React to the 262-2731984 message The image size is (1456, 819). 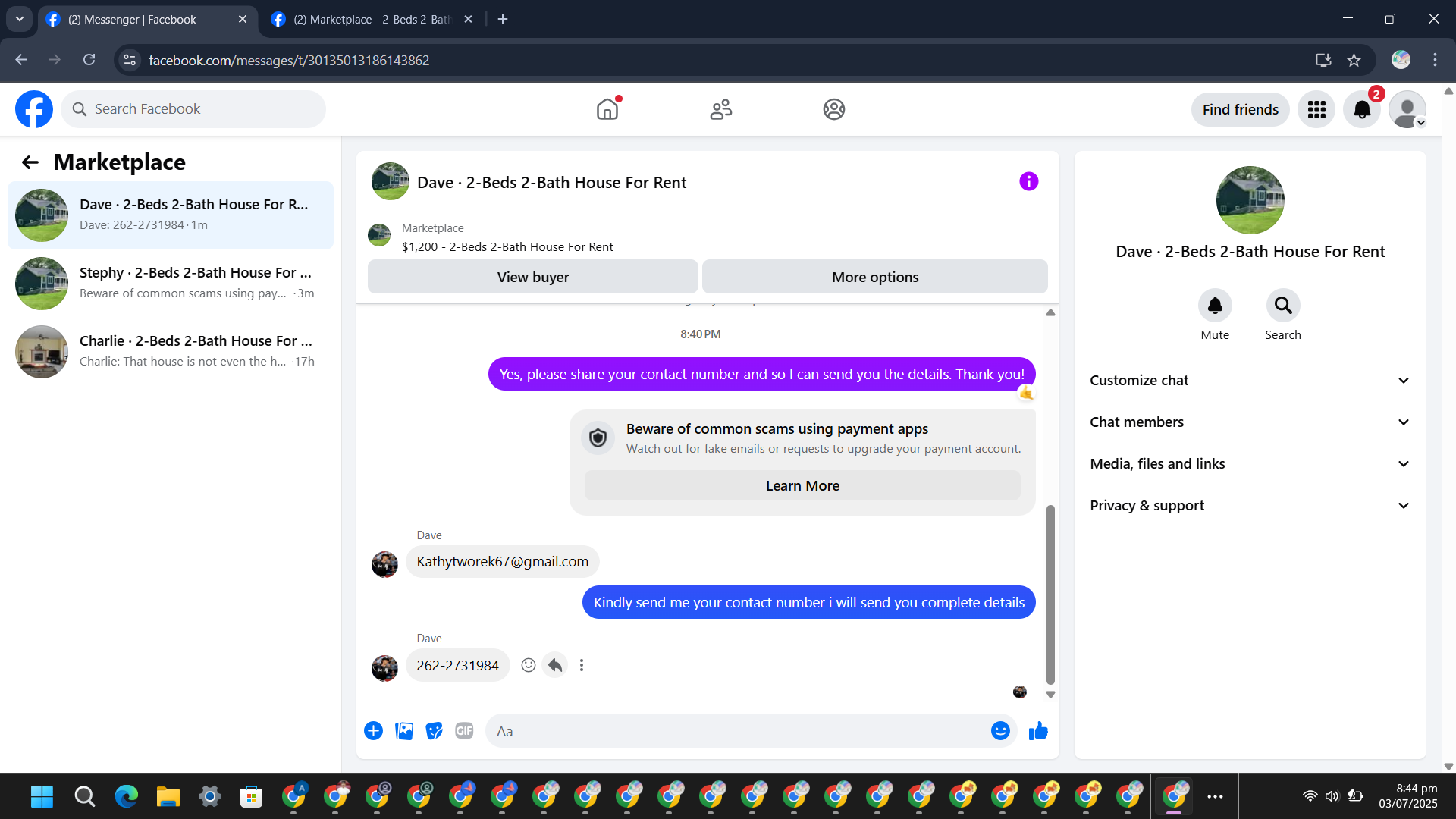tap(529, 665)
